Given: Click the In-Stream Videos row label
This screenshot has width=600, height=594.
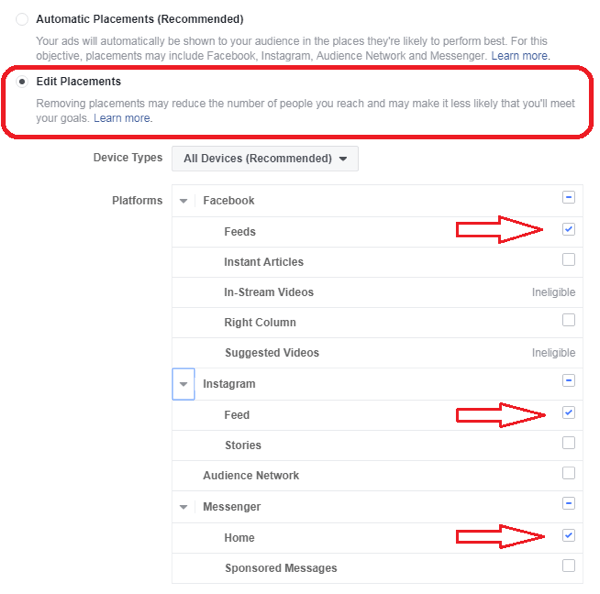Looking at the screenshot, I should (268, 292).
